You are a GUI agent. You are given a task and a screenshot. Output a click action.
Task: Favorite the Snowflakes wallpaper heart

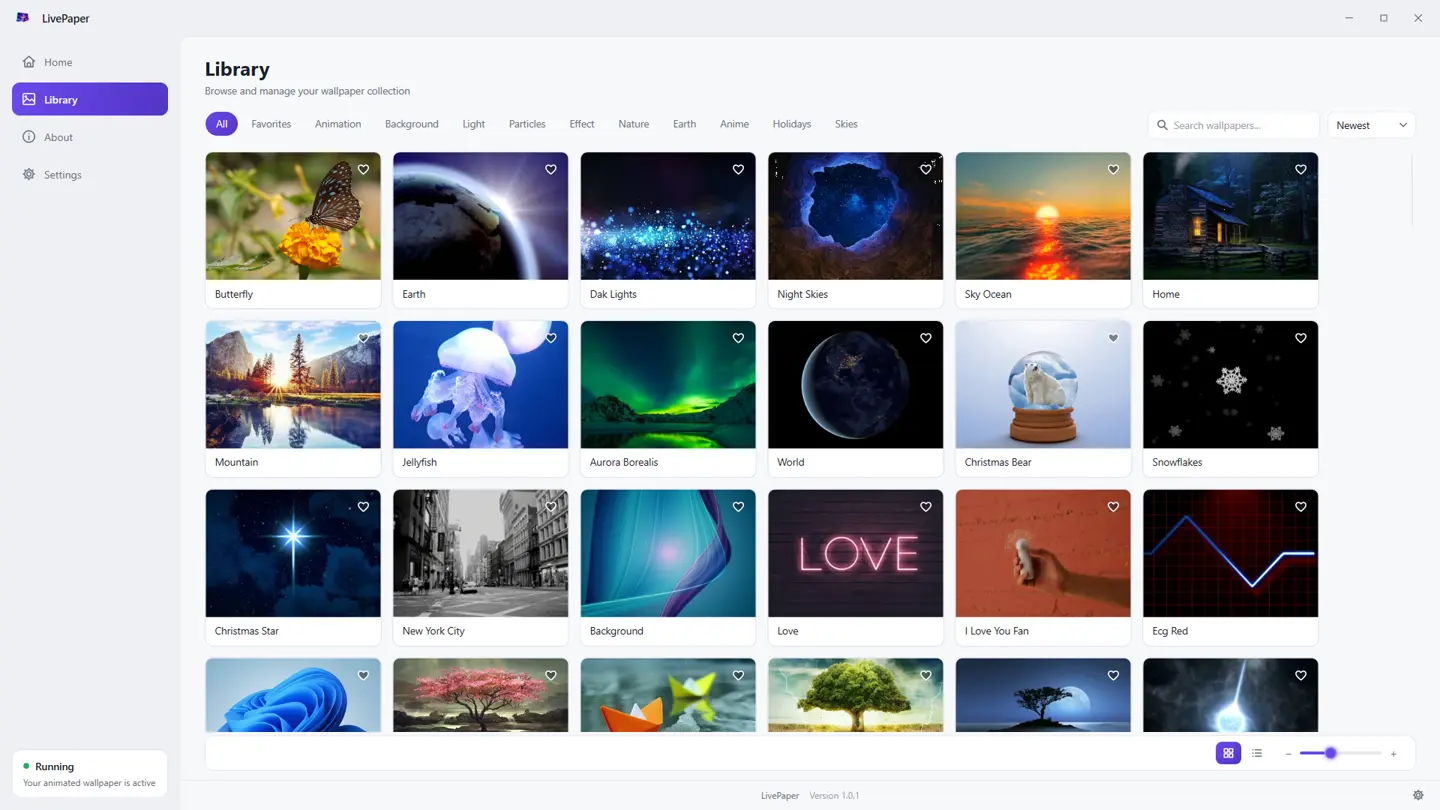coord(1301,338)
